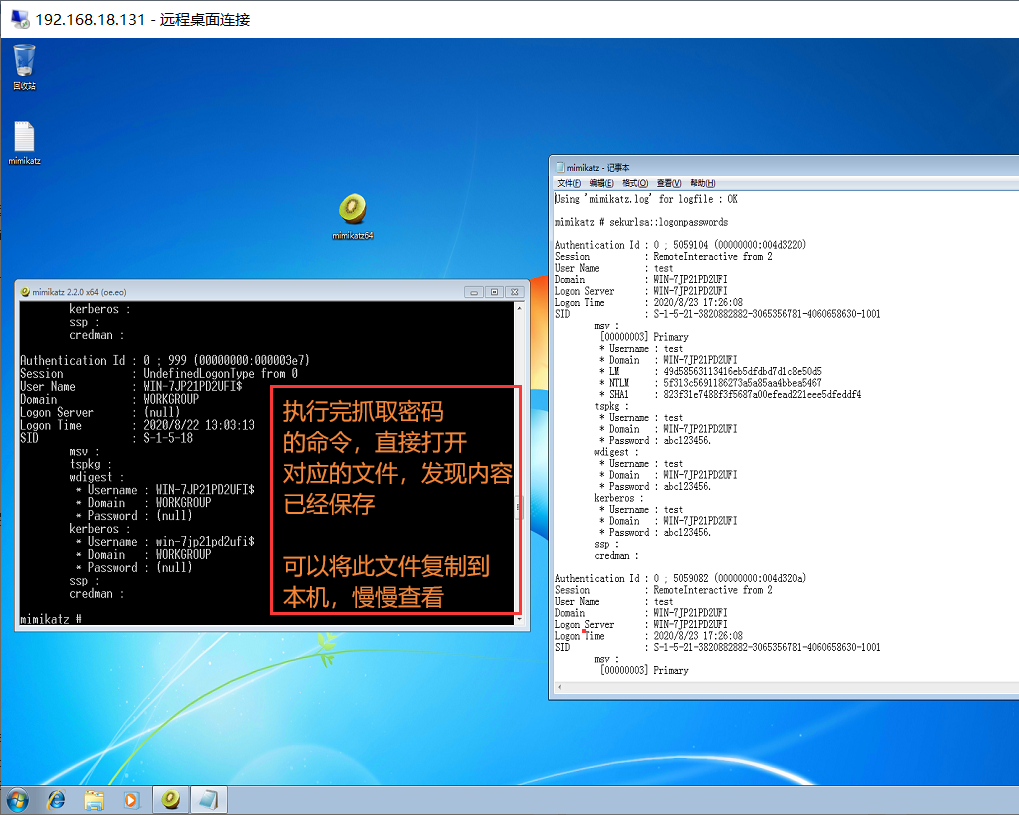Click console kerberos username win-7jp21pd2ufi$ line
The width and height of the screenshot is (1019, 815).
(x=166, y=541)
